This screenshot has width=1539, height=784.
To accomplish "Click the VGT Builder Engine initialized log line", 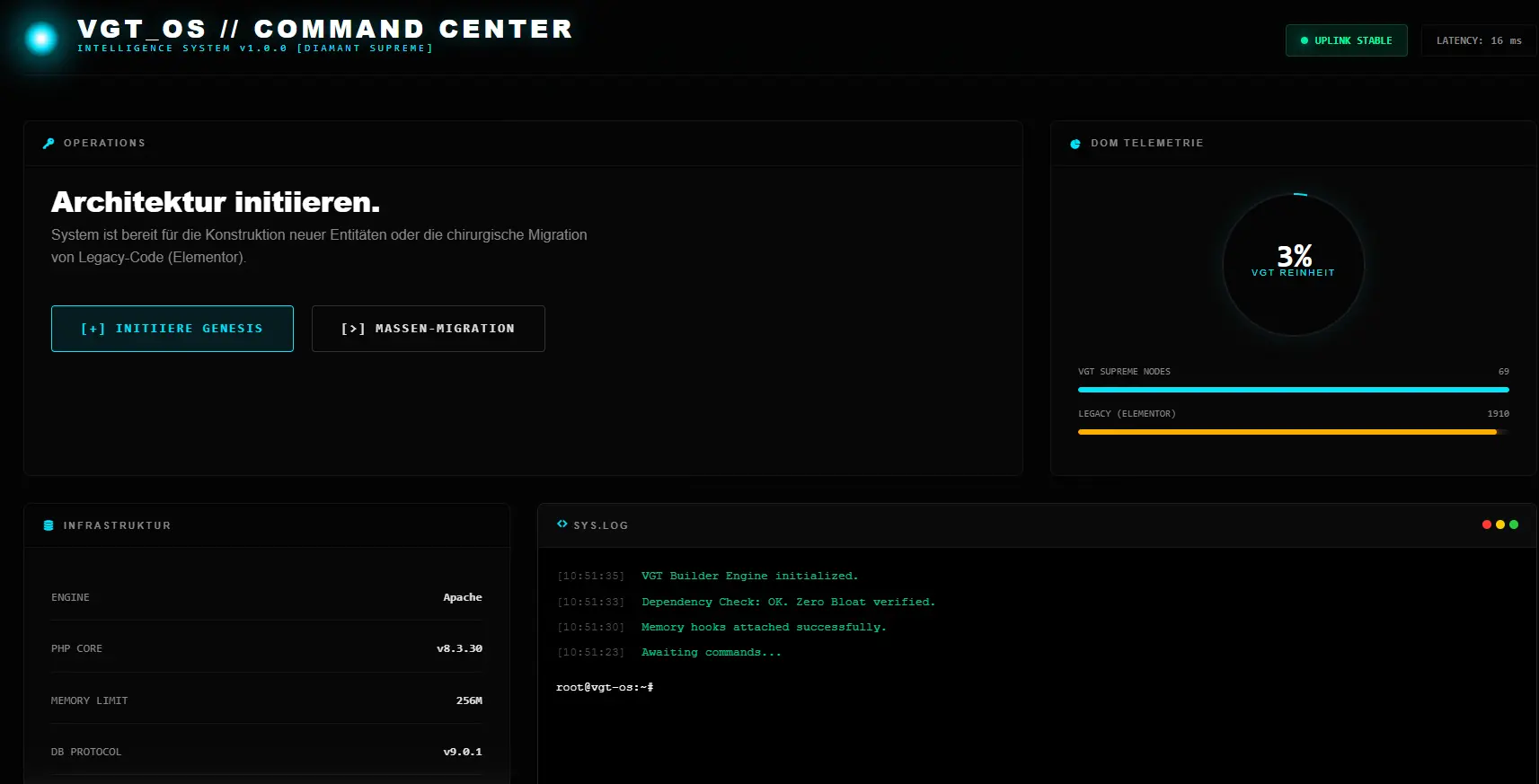I will point(749,577).
